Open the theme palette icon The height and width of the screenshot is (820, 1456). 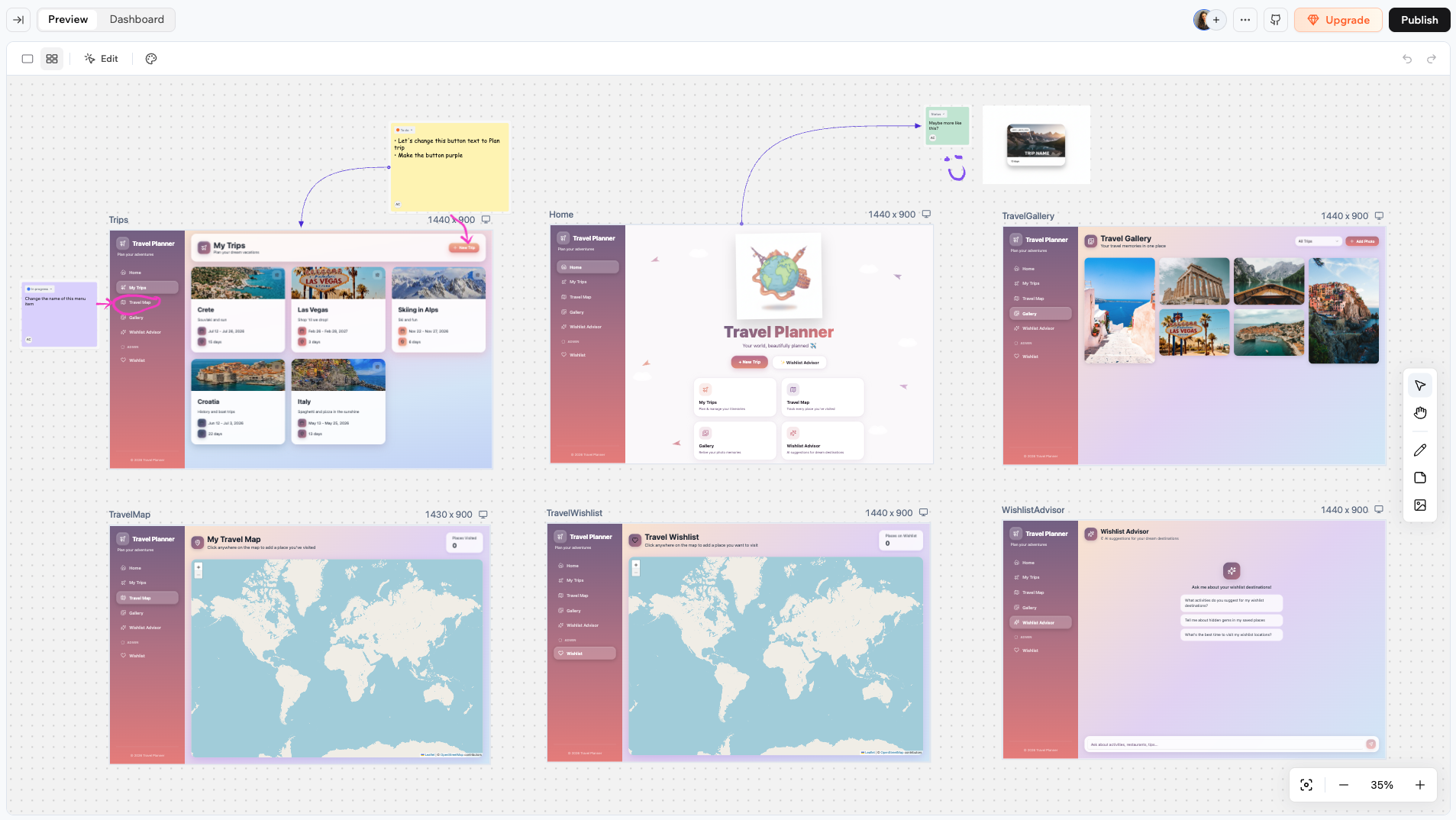[151, 59]
